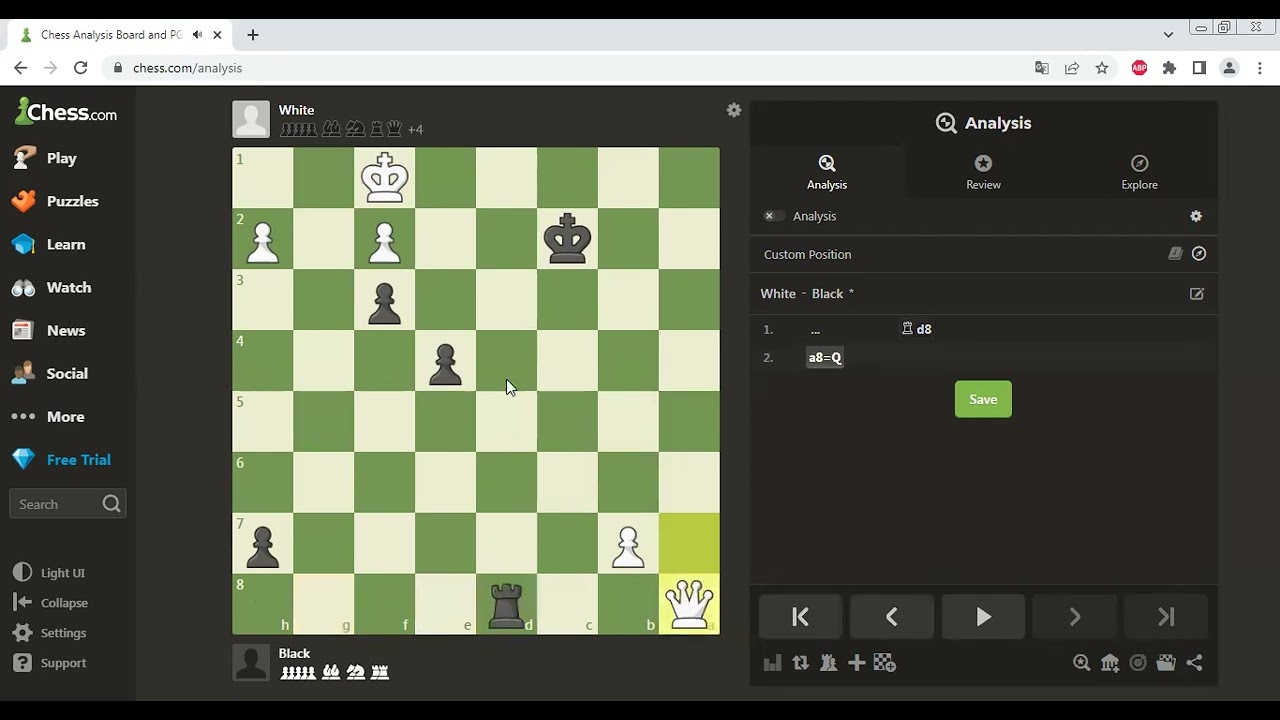Image resolution: width=1280 pixels, height=720 pixels.
Task: Select move d8 in move list
Action: (x=916, y=329)
